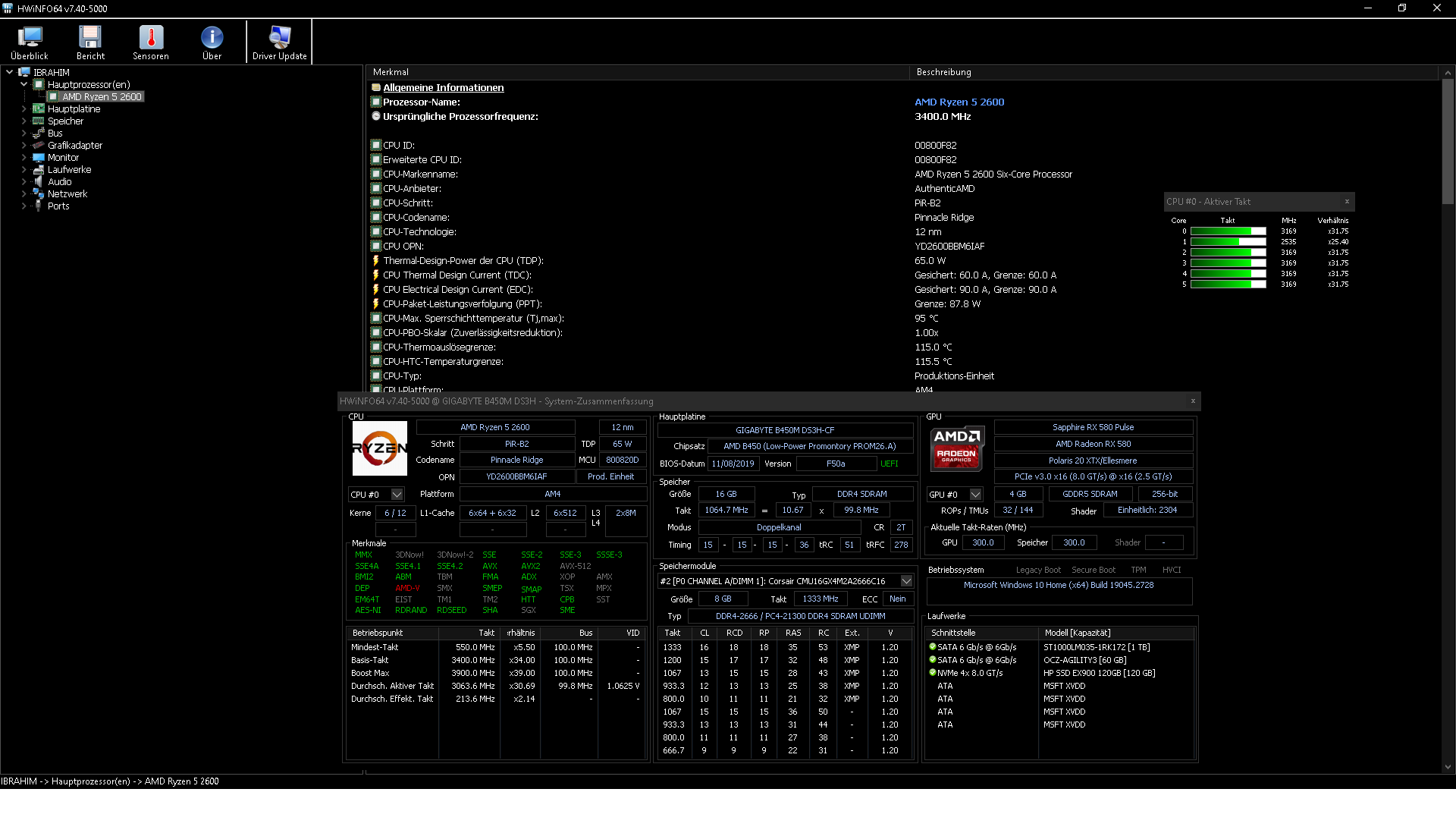Click the Allgemeine Informationen heading link
The width and height of the screenshot is (1456, 833).
pyautogui.click(x=443, y=88)
